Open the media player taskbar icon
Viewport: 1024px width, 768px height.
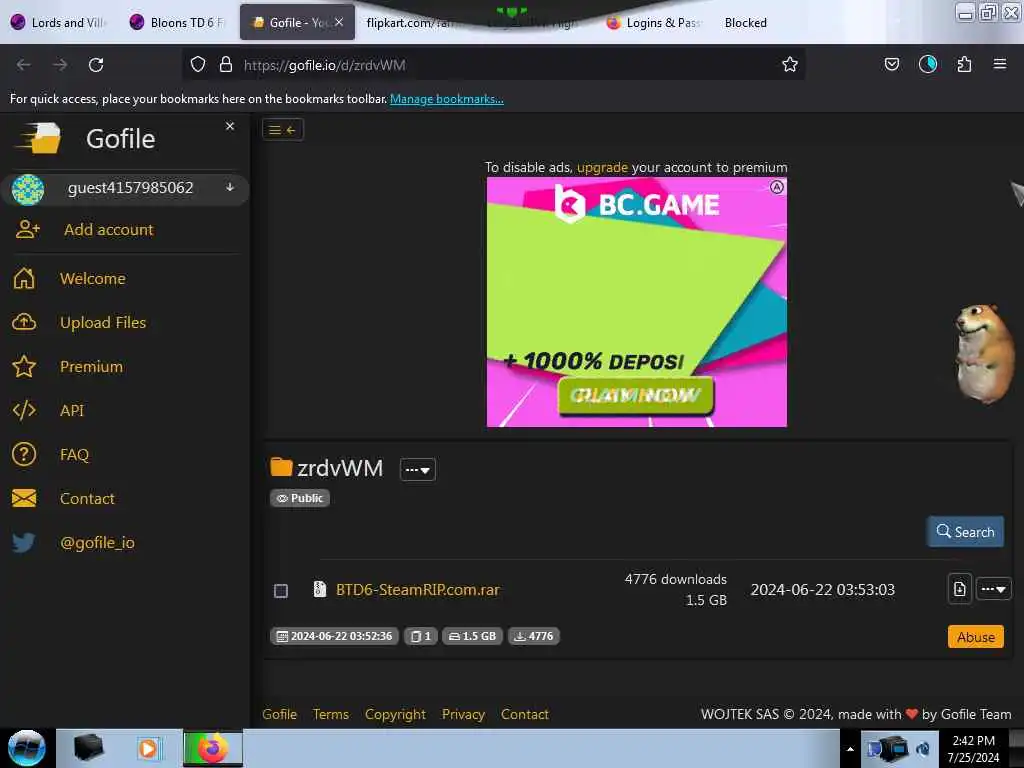pos(148,748)
